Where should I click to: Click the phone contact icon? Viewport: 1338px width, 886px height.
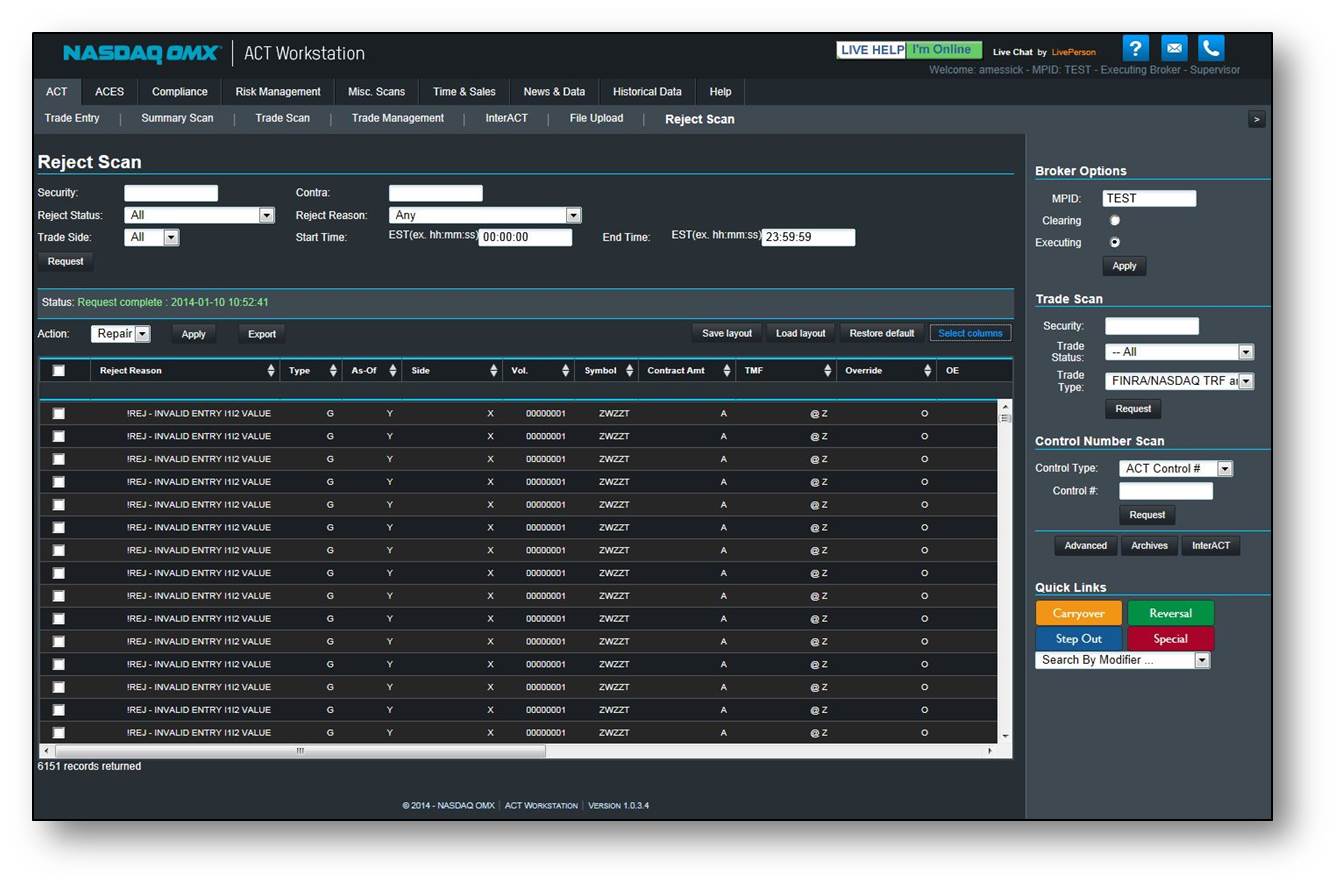(1211, 48)
